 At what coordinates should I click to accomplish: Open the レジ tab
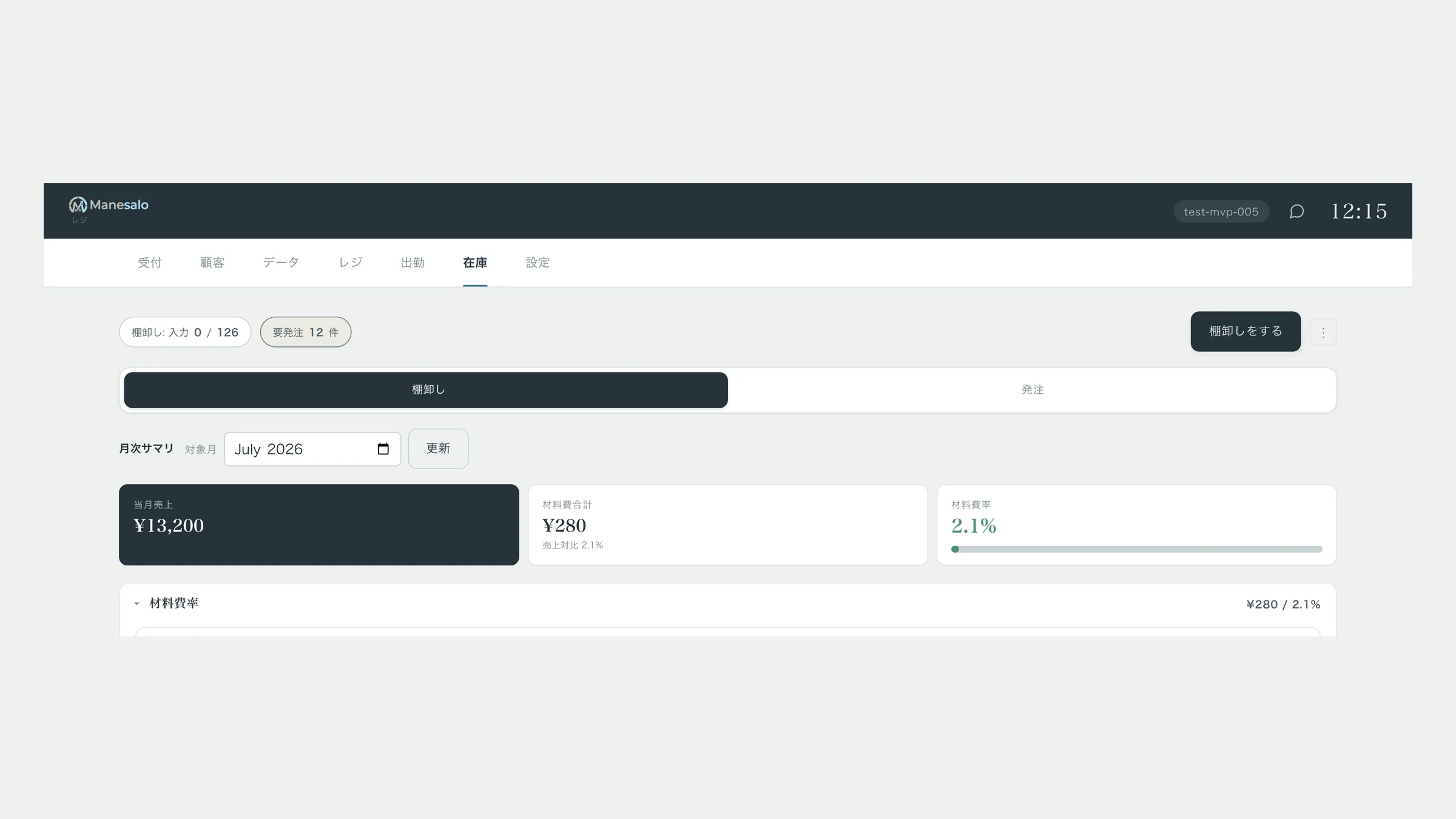(x=350, y=263)
